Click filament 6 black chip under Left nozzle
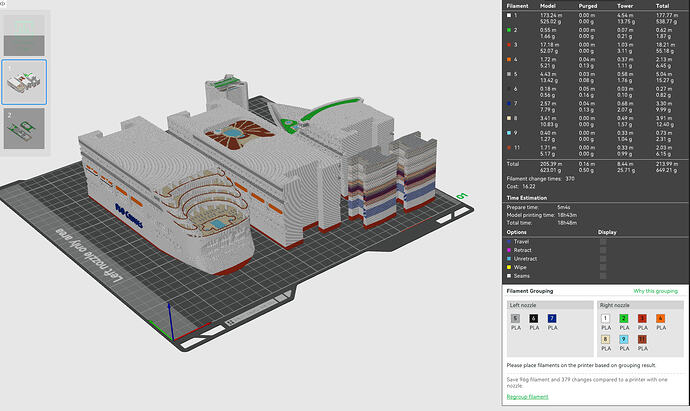Image resolution: width=690 pixels, height=411 pixels. click(x=534, y=318)
